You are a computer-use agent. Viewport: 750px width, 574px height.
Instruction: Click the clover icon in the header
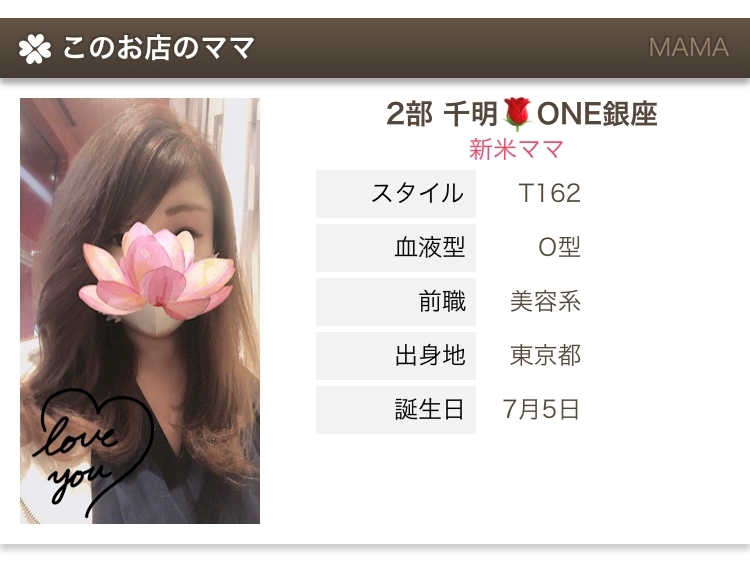click(x=35, y=48)
